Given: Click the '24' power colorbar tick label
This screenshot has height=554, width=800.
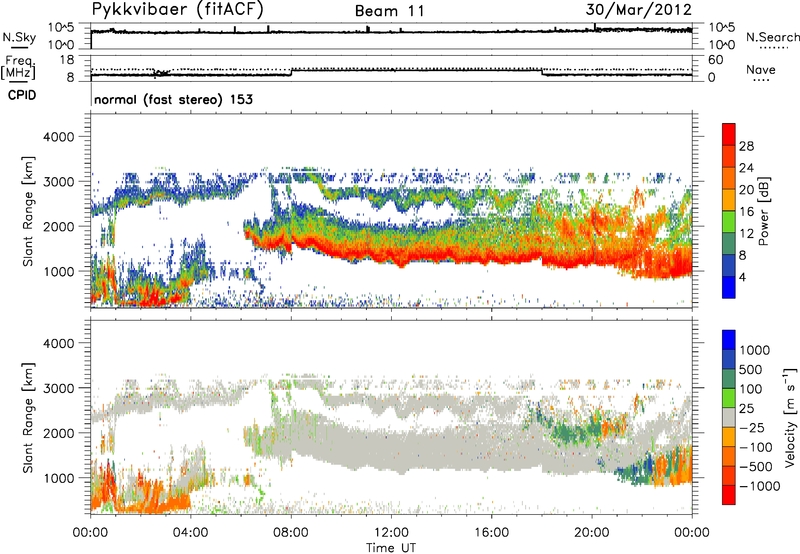Looking at the screenshot, I should (x=746, y=168).
